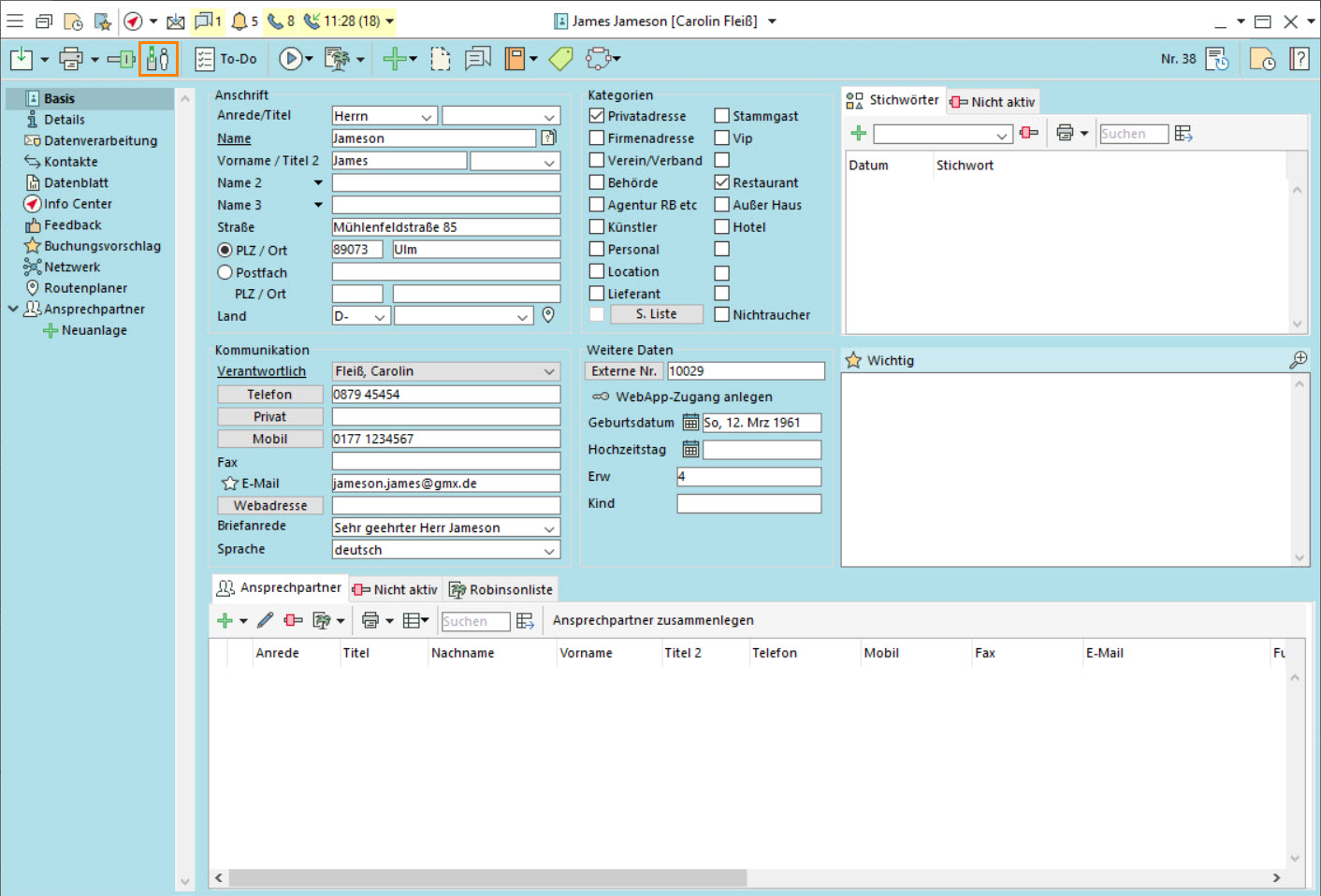Uncheck the Restaurant category checkbox
Screen dimensions: 1321x896
coord(722,182)
